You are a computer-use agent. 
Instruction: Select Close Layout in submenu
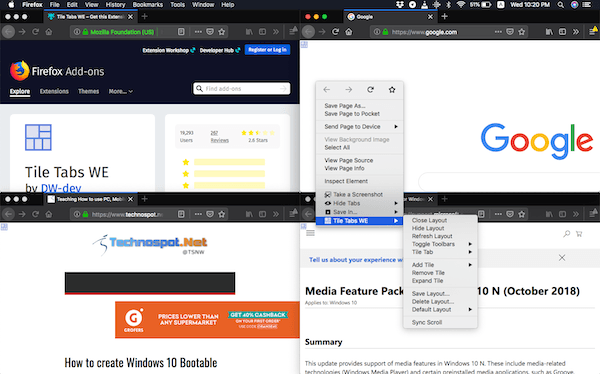click(429, 220)
